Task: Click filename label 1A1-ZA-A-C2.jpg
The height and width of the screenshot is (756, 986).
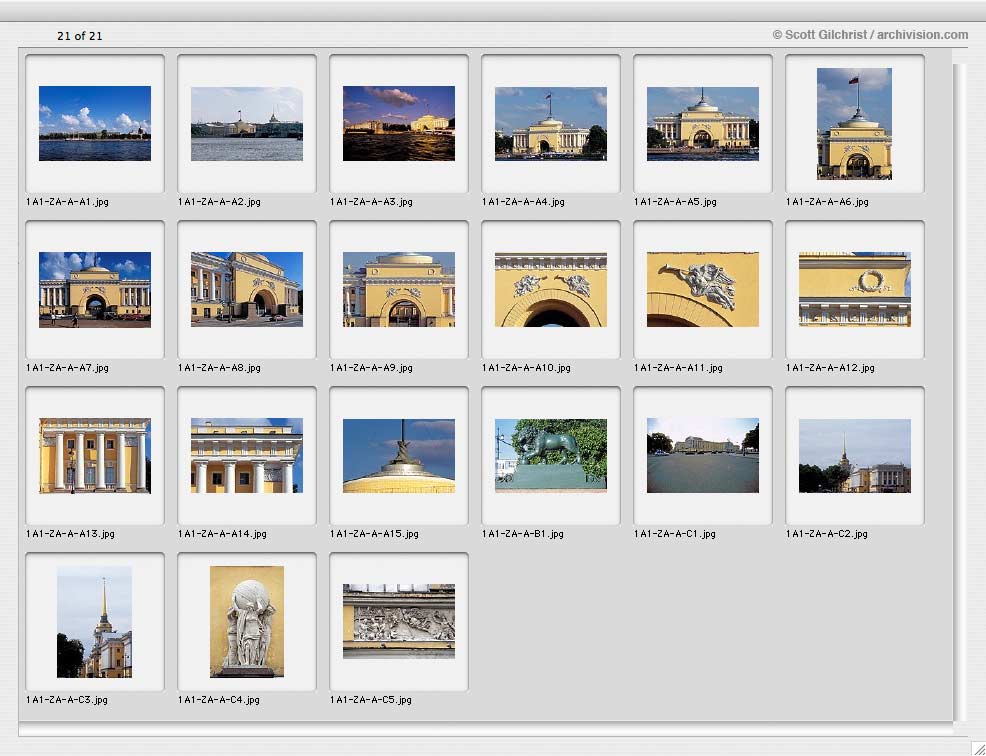Action: coord(827,534)
